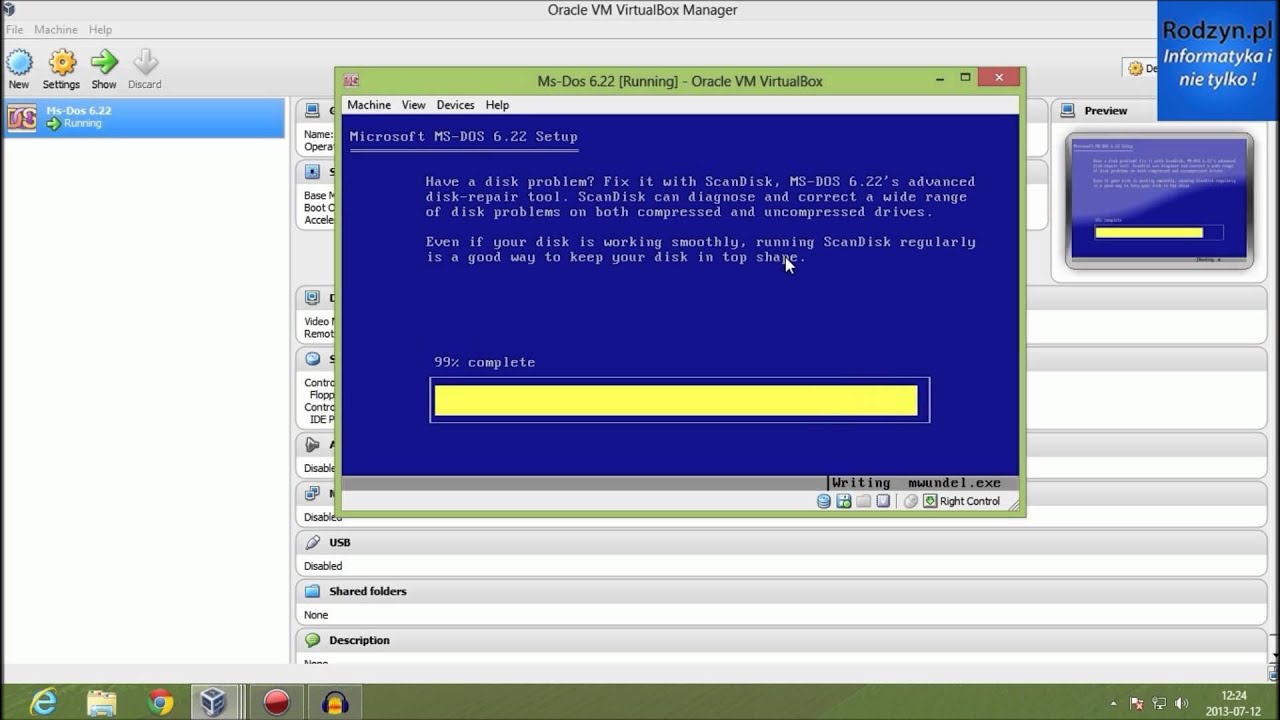
Task: Click 'None' under Shared folders
Action: pyautogui.click(x=316, y=615)
